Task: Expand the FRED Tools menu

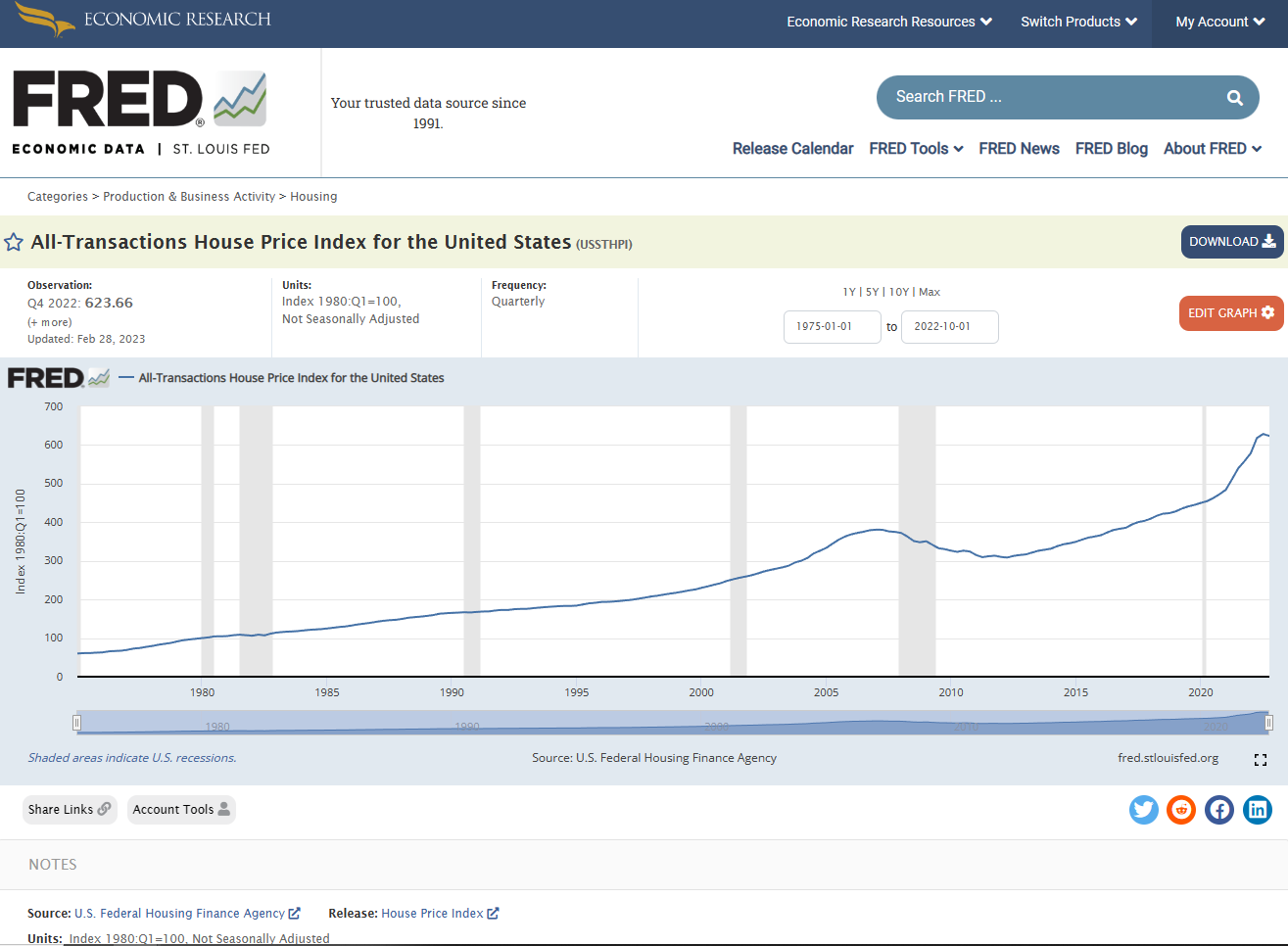Action: point(916,149)
